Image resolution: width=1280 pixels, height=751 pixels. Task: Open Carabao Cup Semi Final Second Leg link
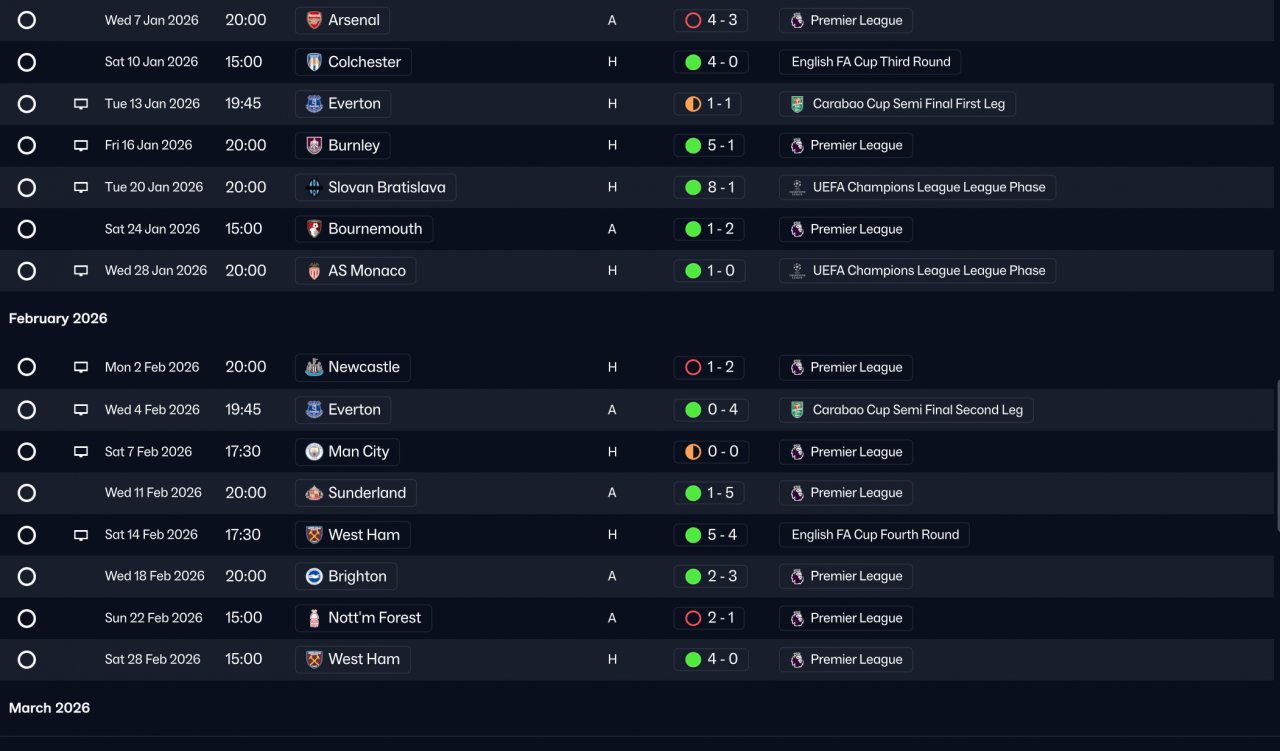pyautogui.click(x=906, y=410)
